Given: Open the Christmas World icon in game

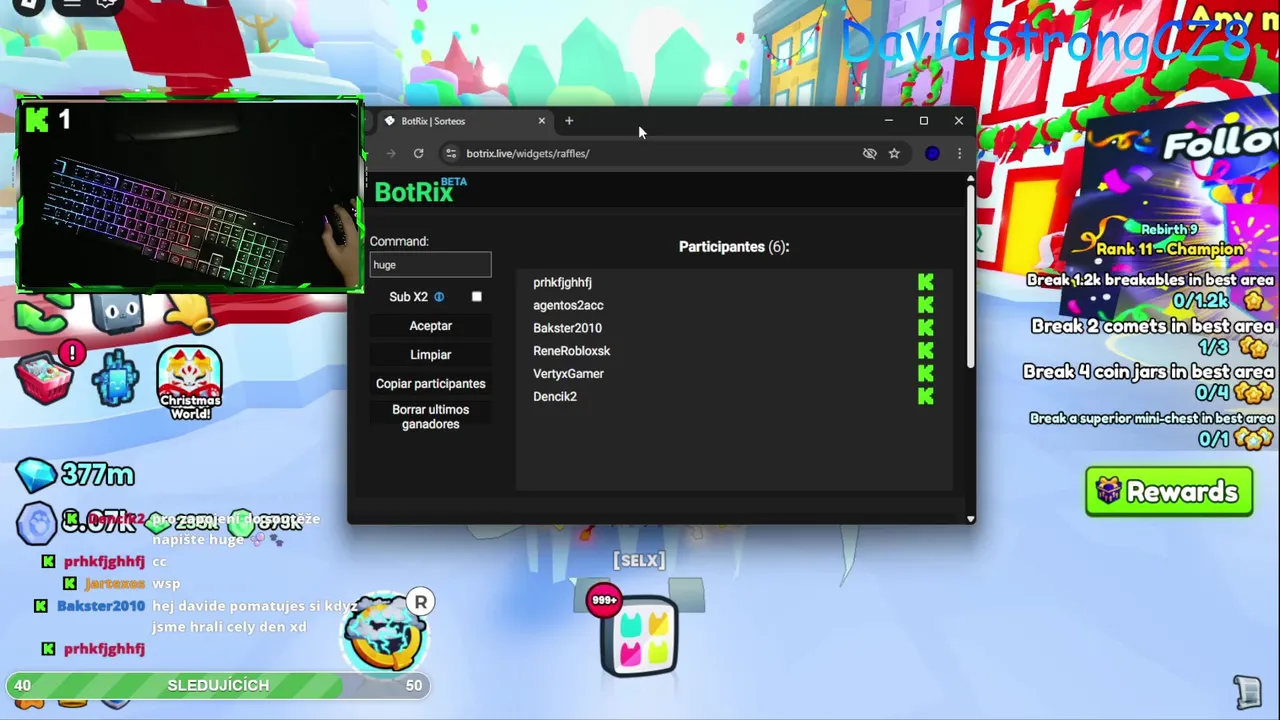Looking at the screenshot, I should pos(190,383).
